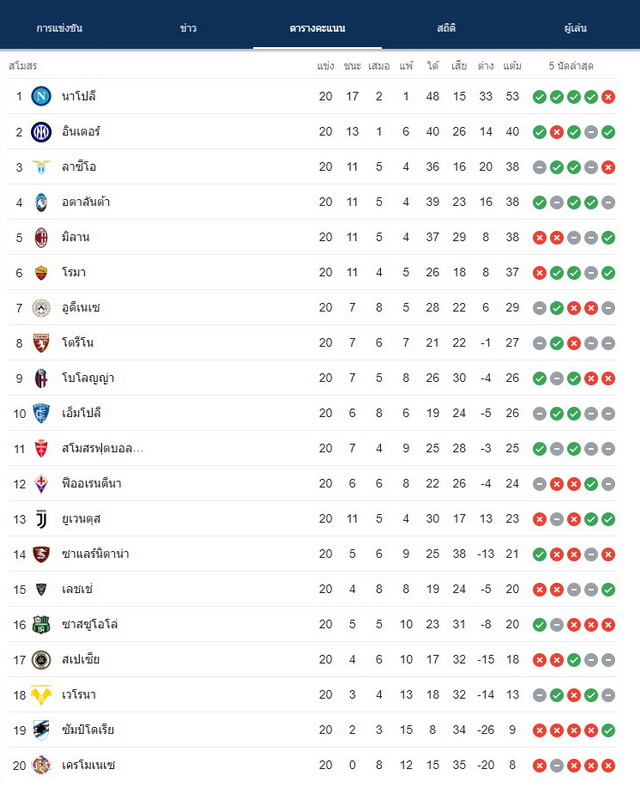640x788 pixels.
Task: Click the Sassuolo green crest icon
Action: tap(41, 624)
